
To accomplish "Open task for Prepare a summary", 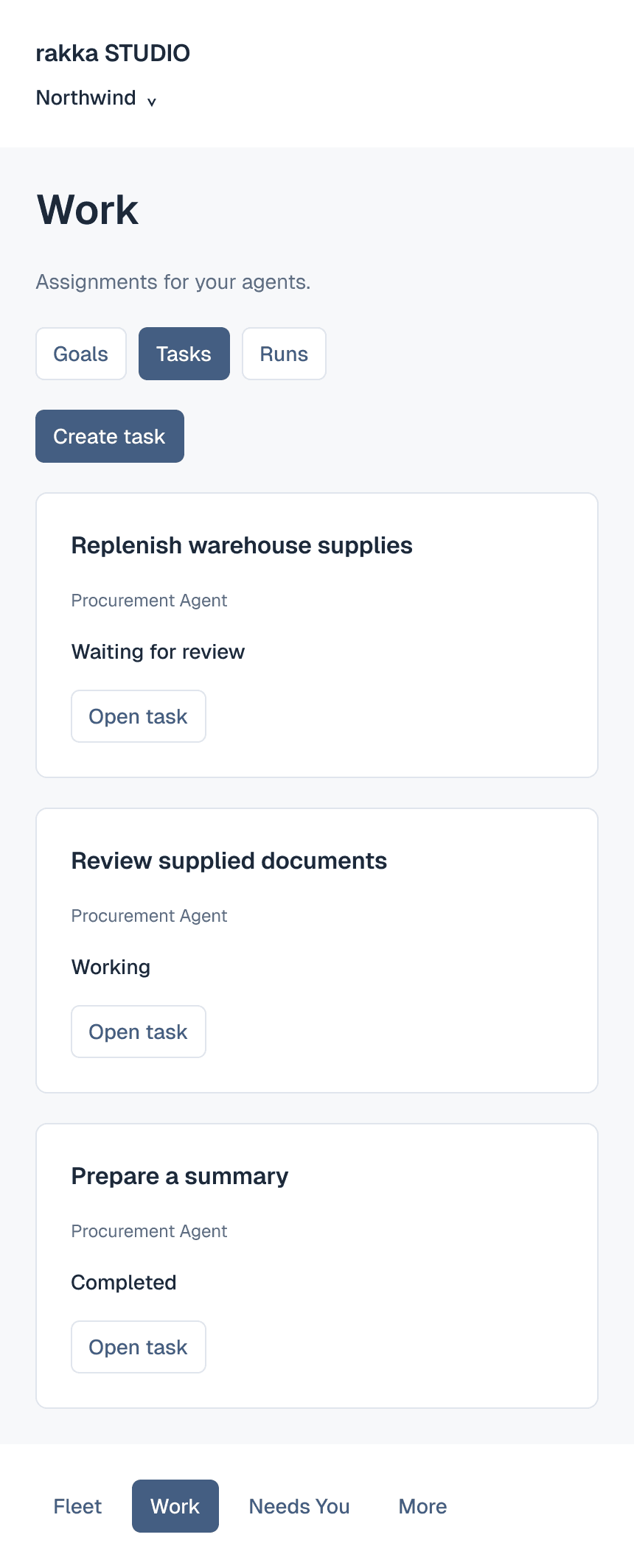I will 139,1347.
